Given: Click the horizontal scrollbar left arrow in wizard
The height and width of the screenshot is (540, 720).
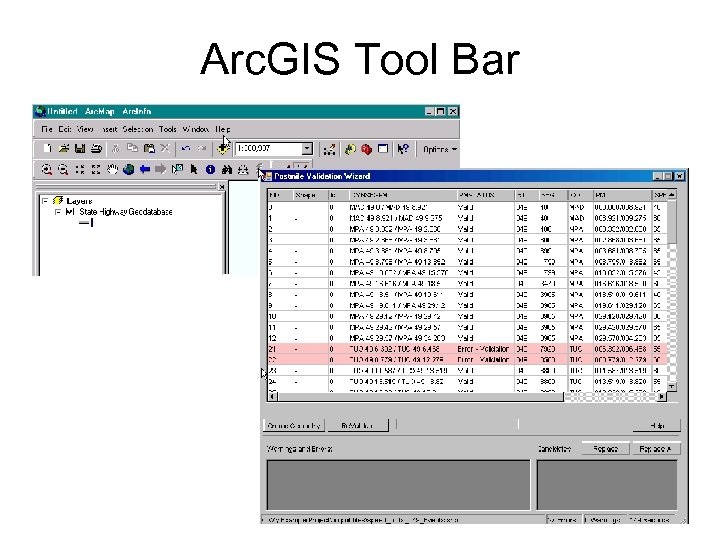Looking at the screenshot, I should point(273,396).
